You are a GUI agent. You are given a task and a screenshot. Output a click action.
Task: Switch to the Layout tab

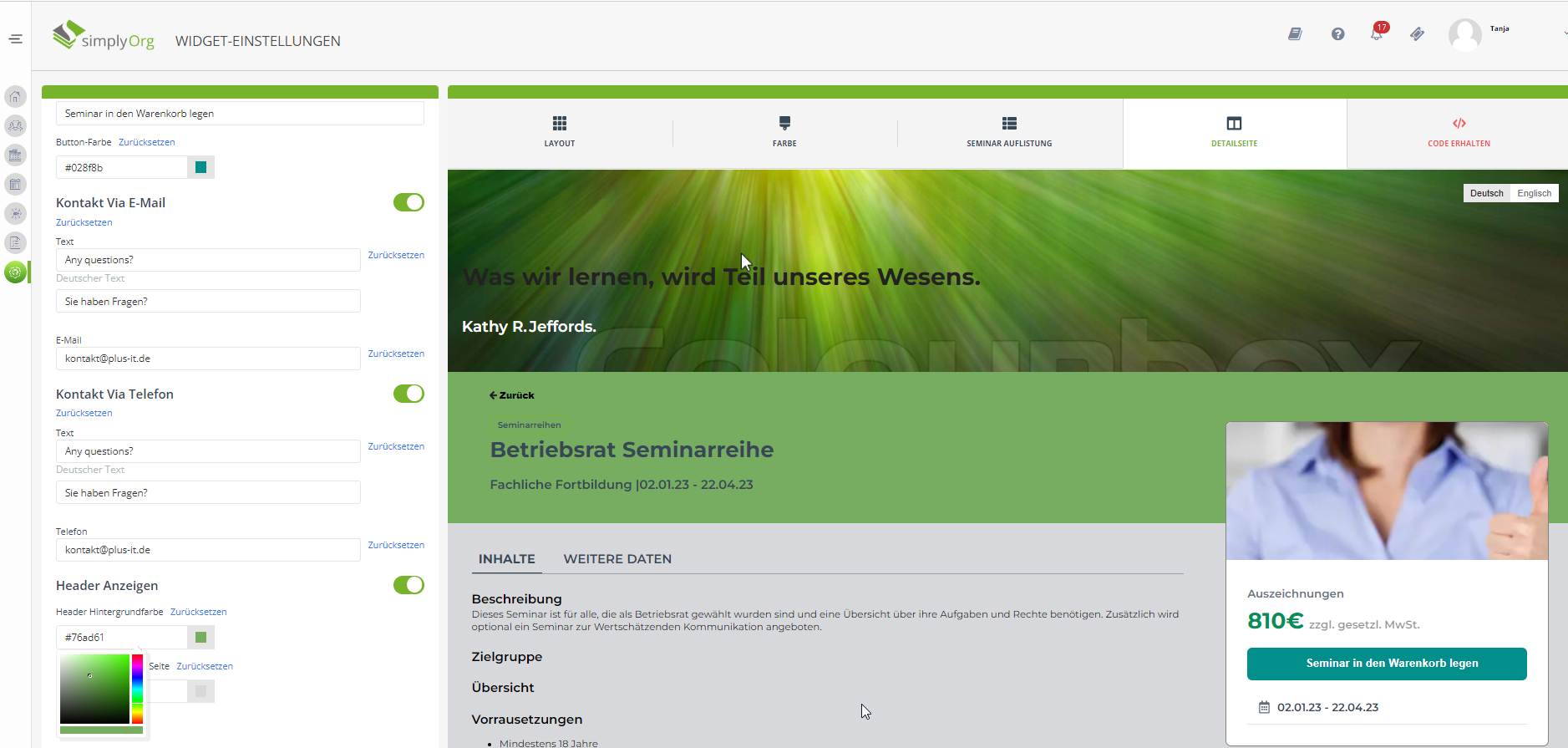coord(560,131)
